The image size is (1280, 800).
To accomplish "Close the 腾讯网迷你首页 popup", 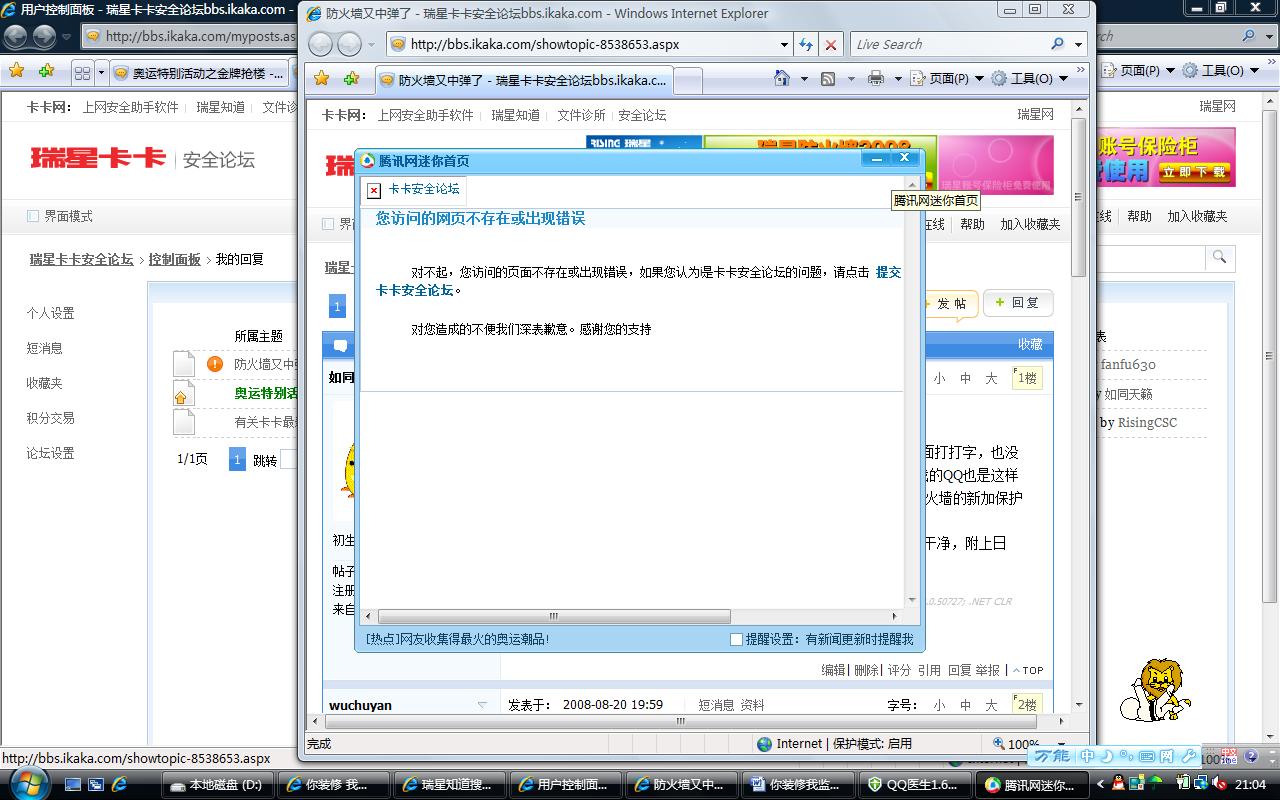I will click(x=904, y=158).
